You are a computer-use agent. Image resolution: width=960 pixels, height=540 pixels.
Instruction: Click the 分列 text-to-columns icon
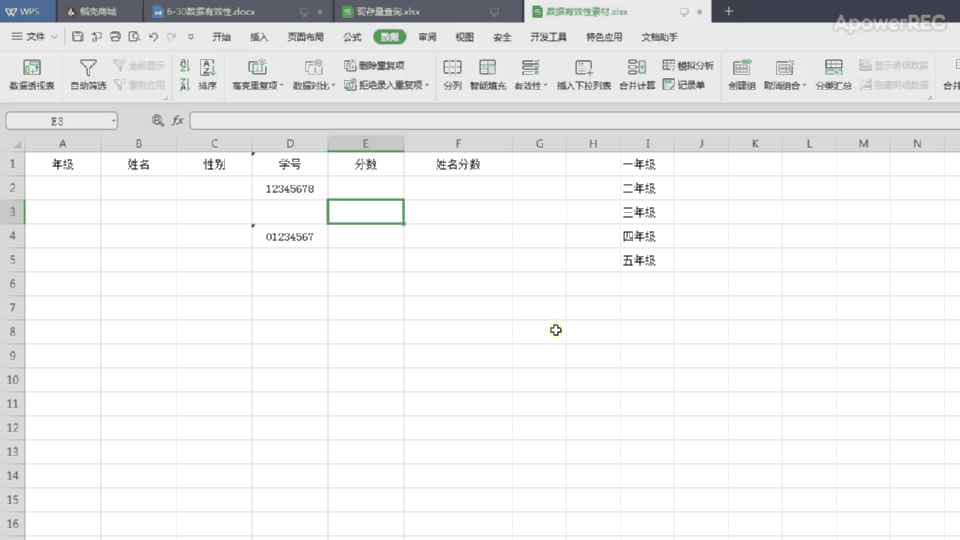pyautogui.click(x=452, y=74)
